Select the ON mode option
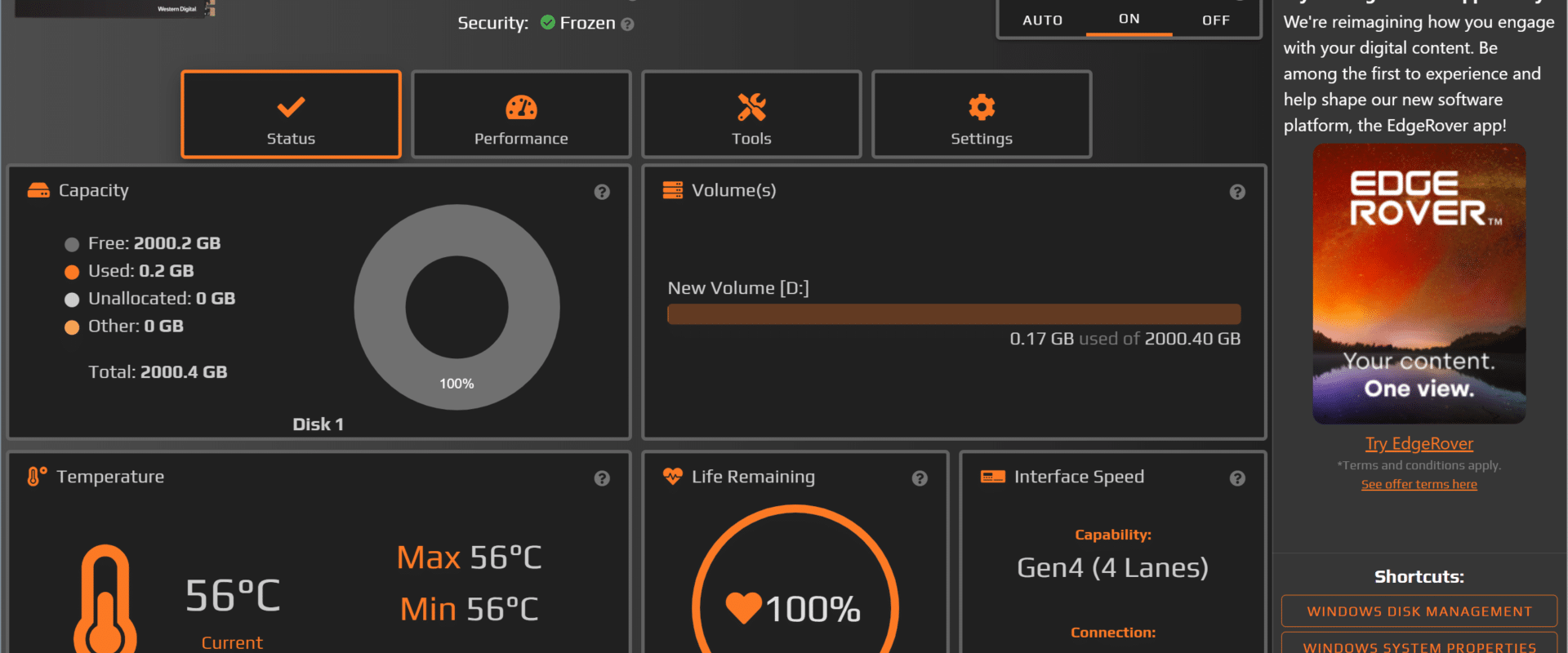The width and height of the screenshot is (1568, 653). 1129,19
